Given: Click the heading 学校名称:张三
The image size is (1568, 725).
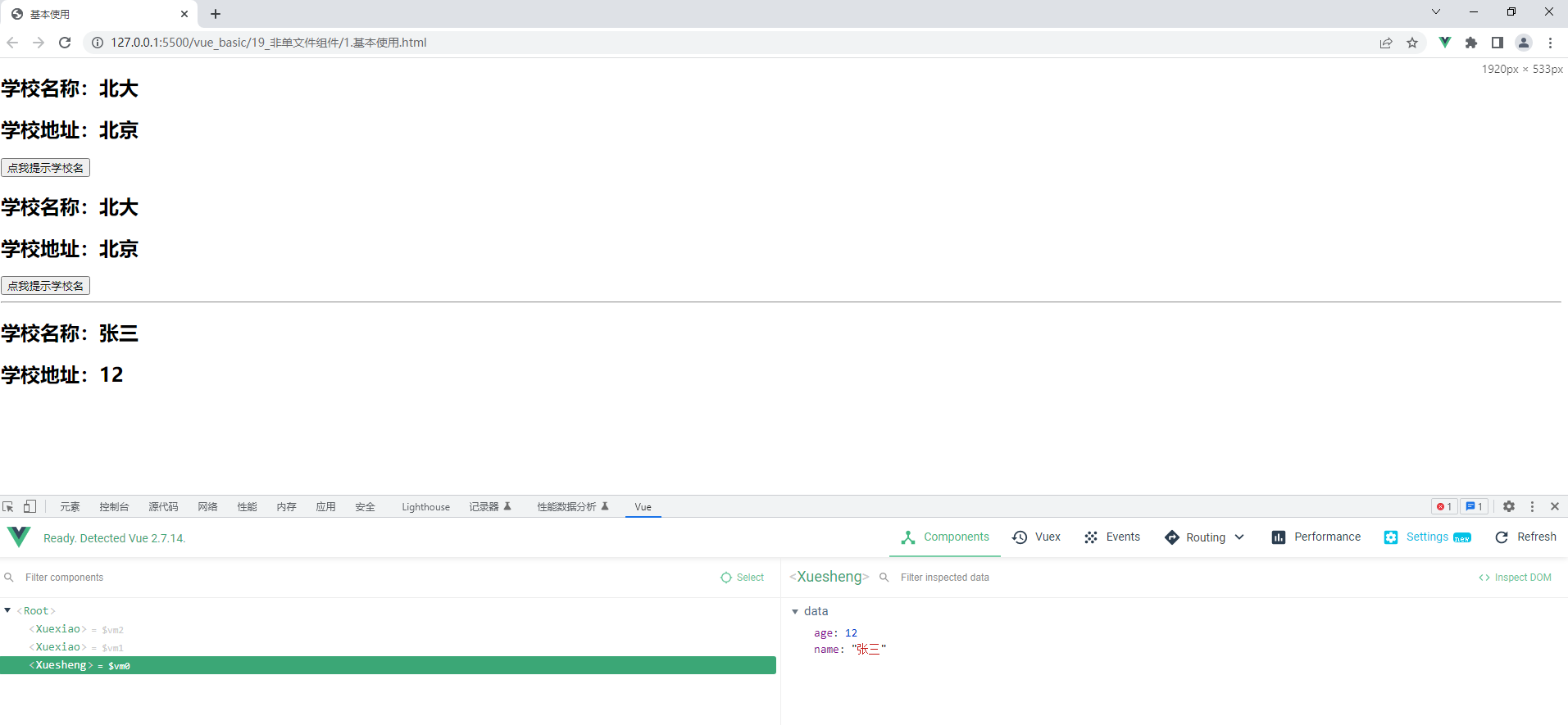Looking at the screenshot, I should 70,333.
